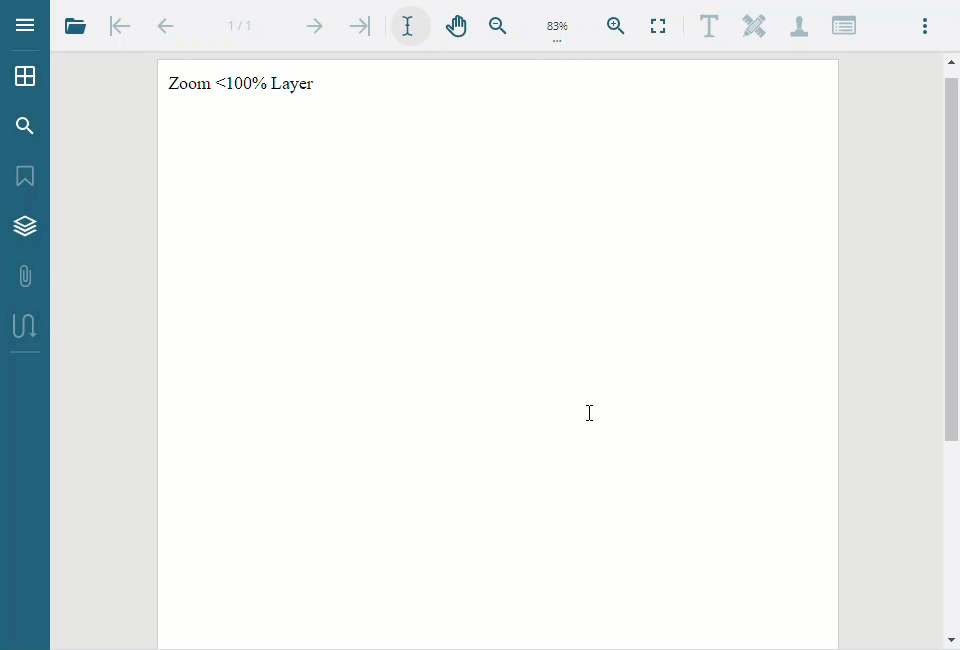Go to the first page
The image size is (960, 650).
pos(120,26)
